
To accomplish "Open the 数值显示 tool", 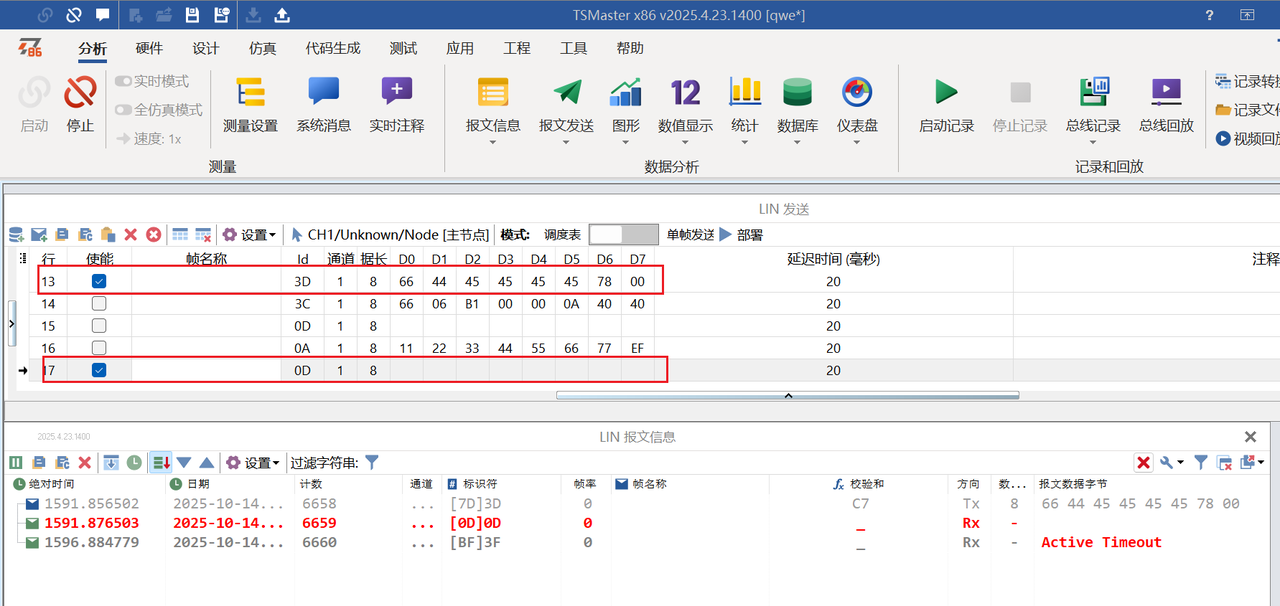I will pyautogui.click(x=685, y=100).
